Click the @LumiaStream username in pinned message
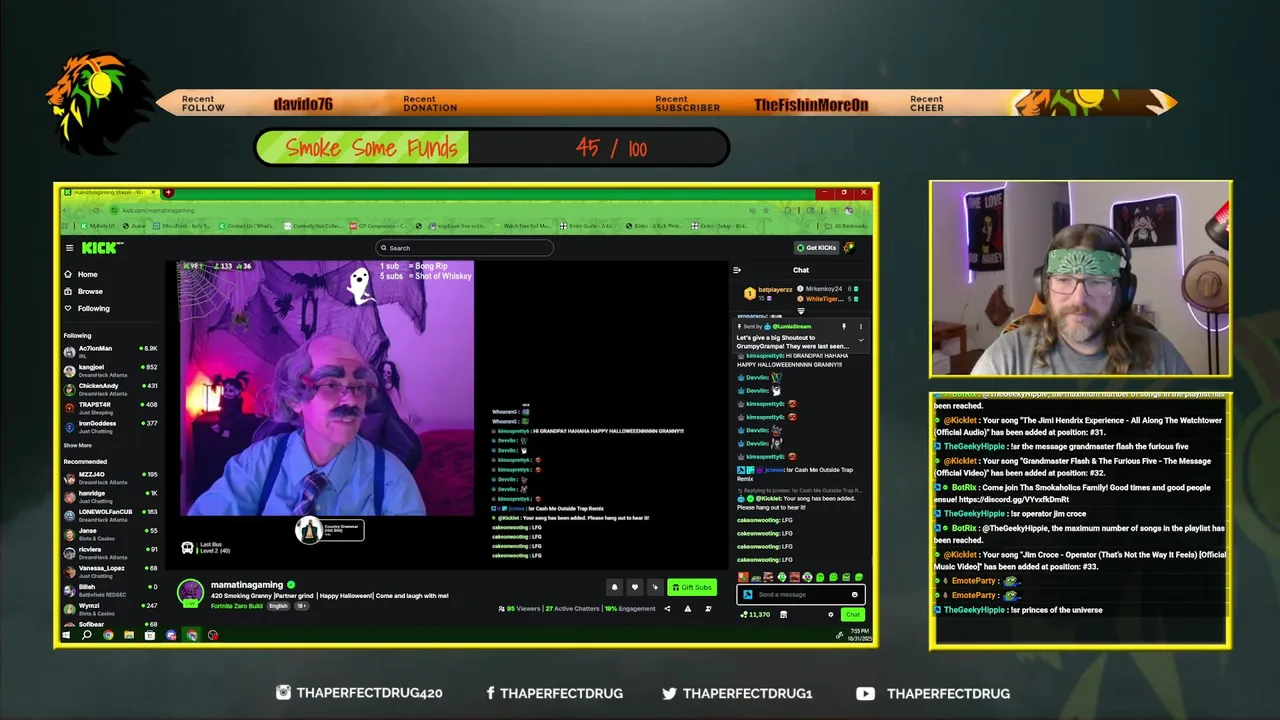This screenshot has height=720, width=1280. [791, 326]
